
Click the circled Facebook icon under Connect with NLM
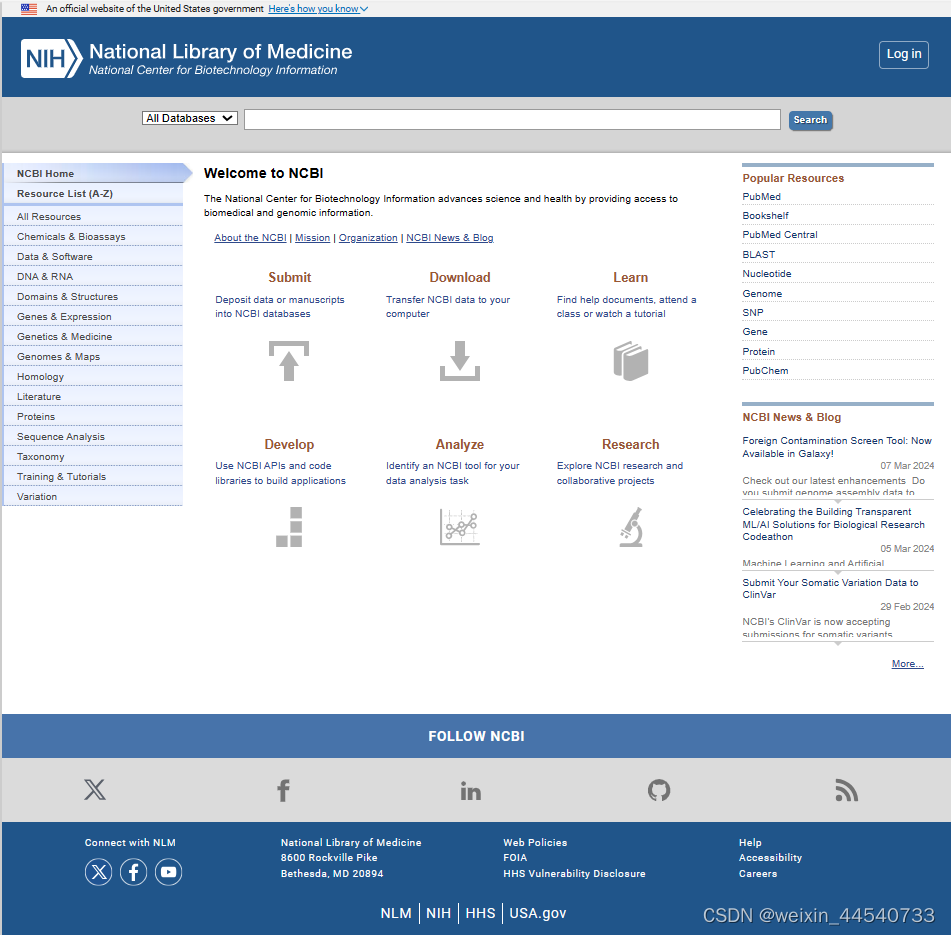[133, 872]
